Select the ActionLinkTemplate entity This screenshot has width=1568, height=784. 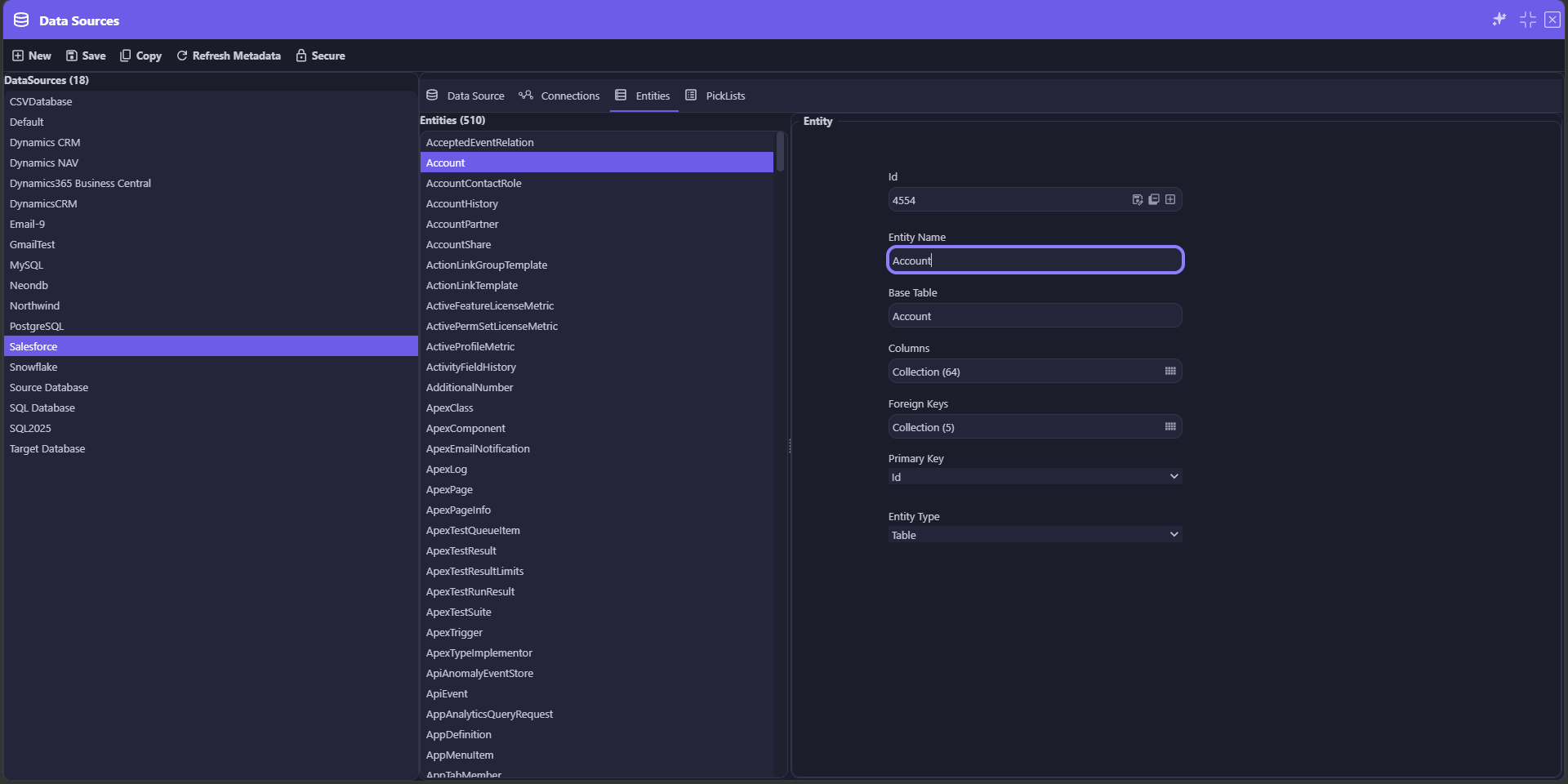tap(597, 285)
